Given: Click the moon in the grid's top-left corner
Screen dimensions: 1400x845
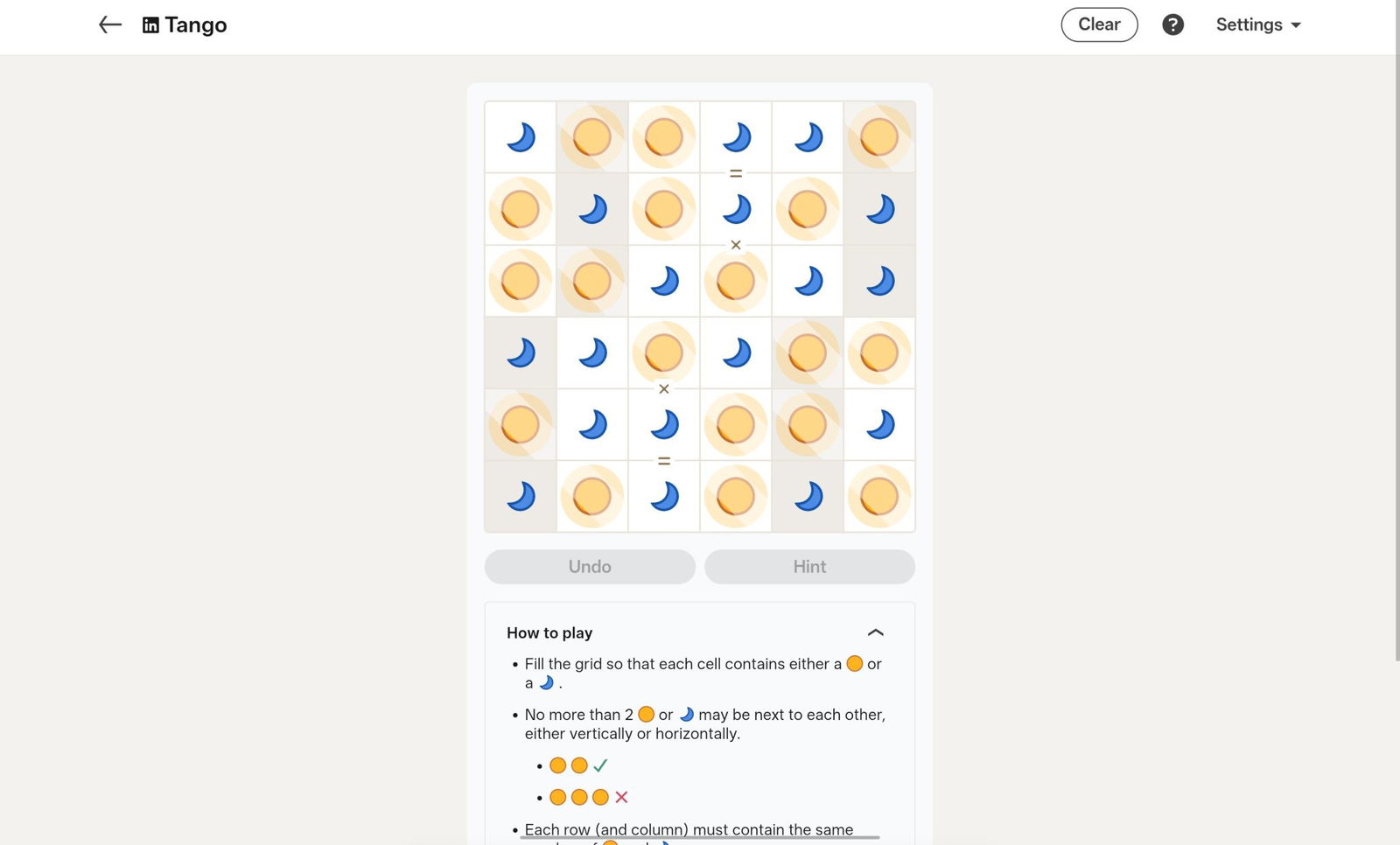Looking at the screenshot, I should click(521, 137).
